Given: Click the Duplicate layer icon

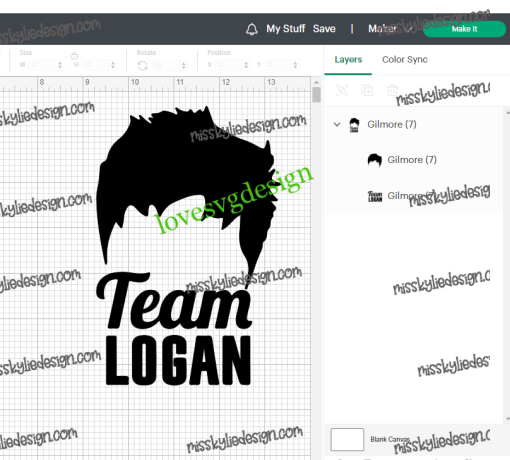Looking at the screenshot, I should click(367, 90).
